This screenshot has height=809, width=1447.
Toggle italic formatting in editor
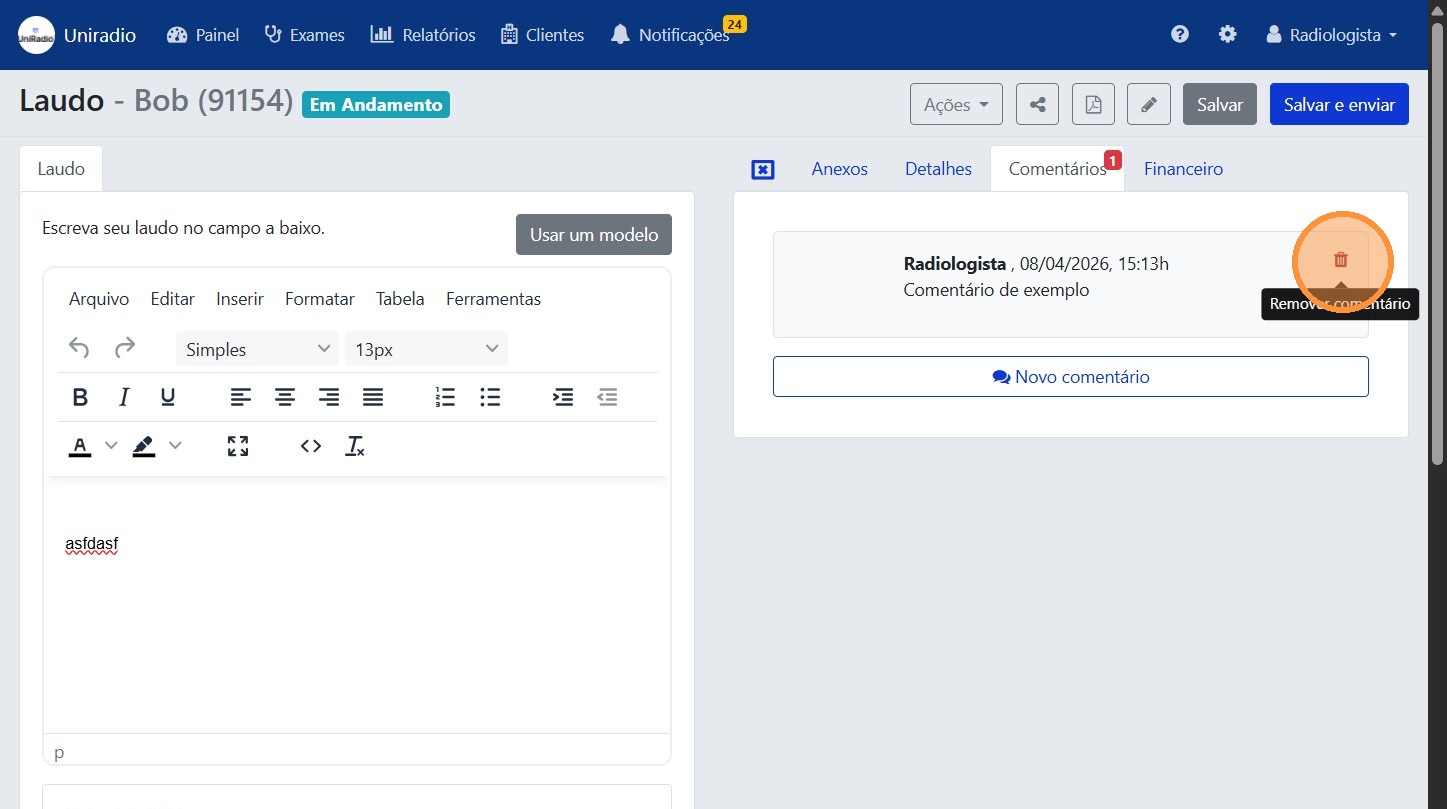coord(124,397)
